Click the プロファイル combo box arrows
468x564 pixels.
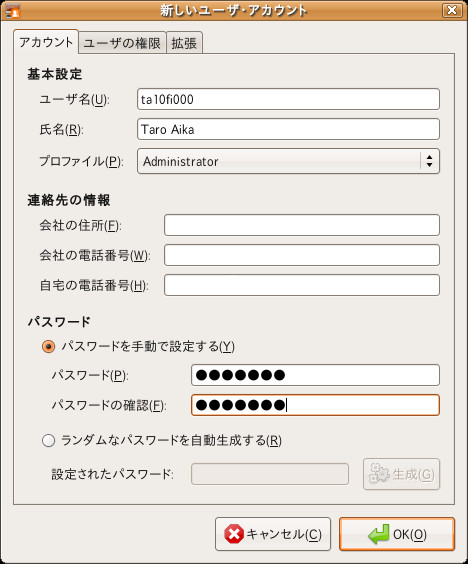tap(430, 161)
